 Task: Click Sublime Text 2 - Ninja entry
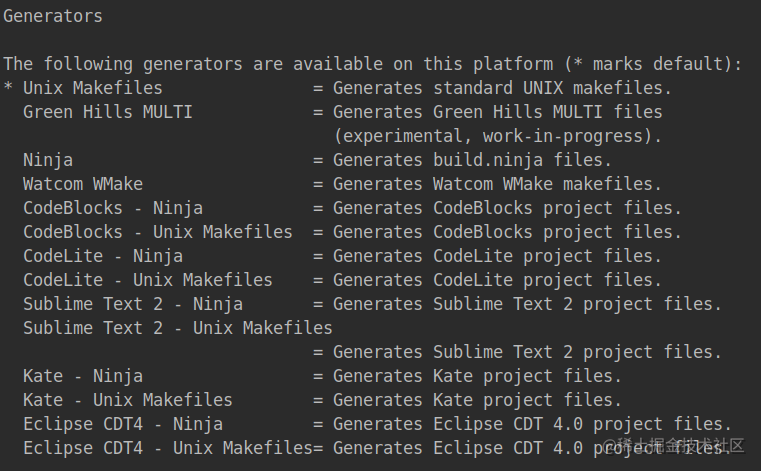[x=133, y=304]
